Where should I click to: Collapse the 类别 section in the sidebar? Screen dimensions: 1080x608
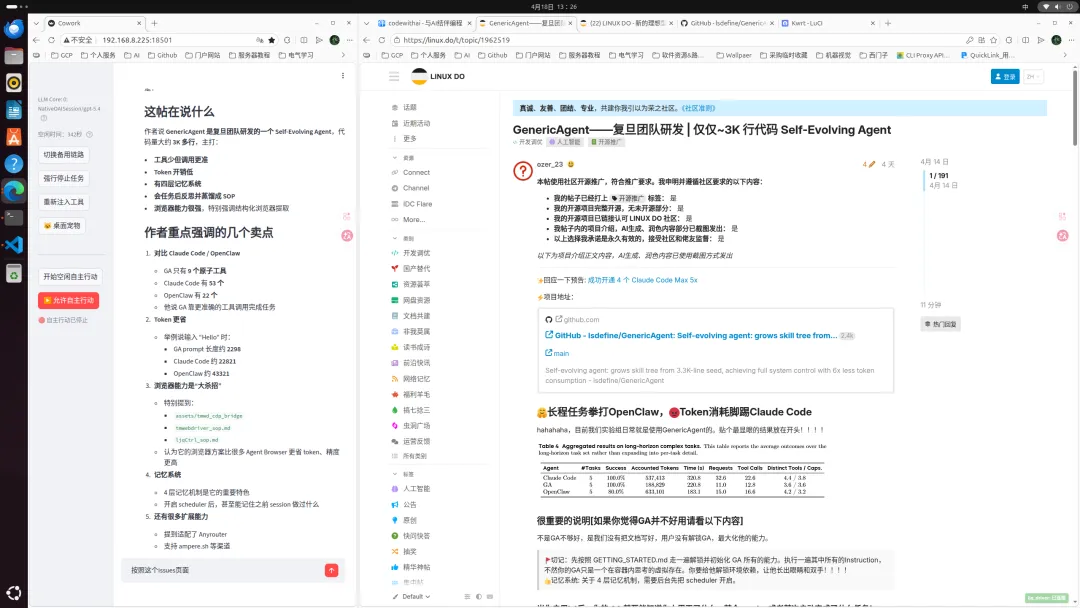395,238
